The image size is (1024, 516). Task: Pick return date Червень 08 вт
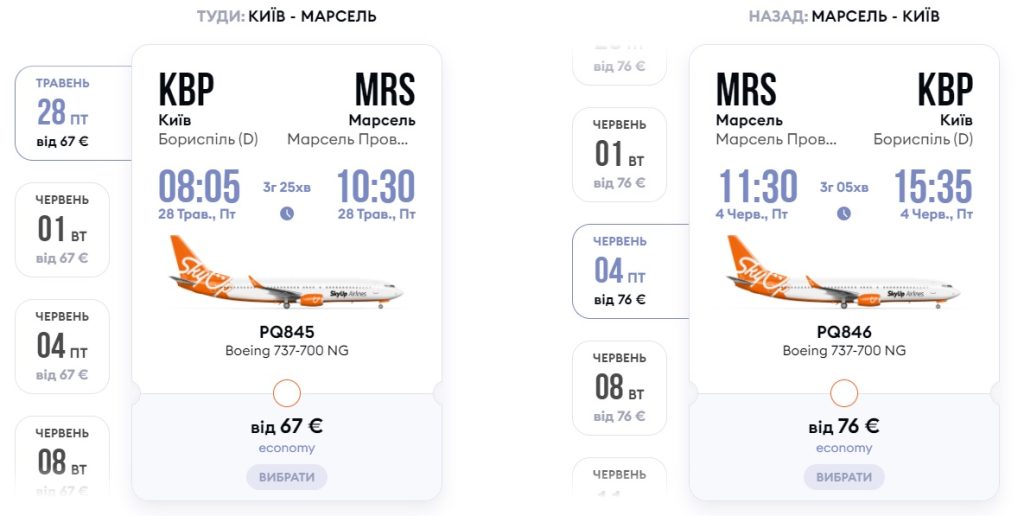tap(619, 387)
